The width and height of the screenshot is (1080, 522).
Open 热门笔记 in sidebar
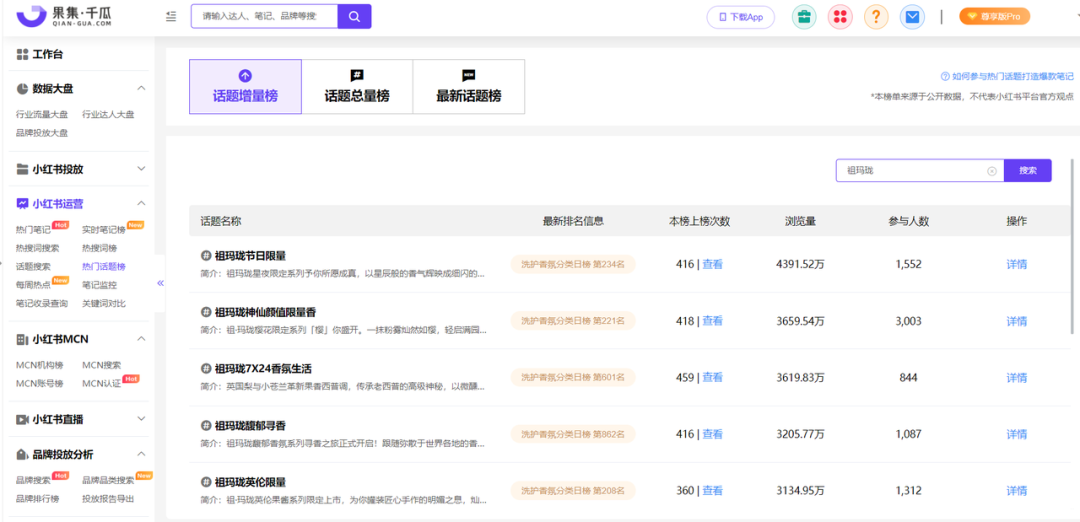(33, 229)
